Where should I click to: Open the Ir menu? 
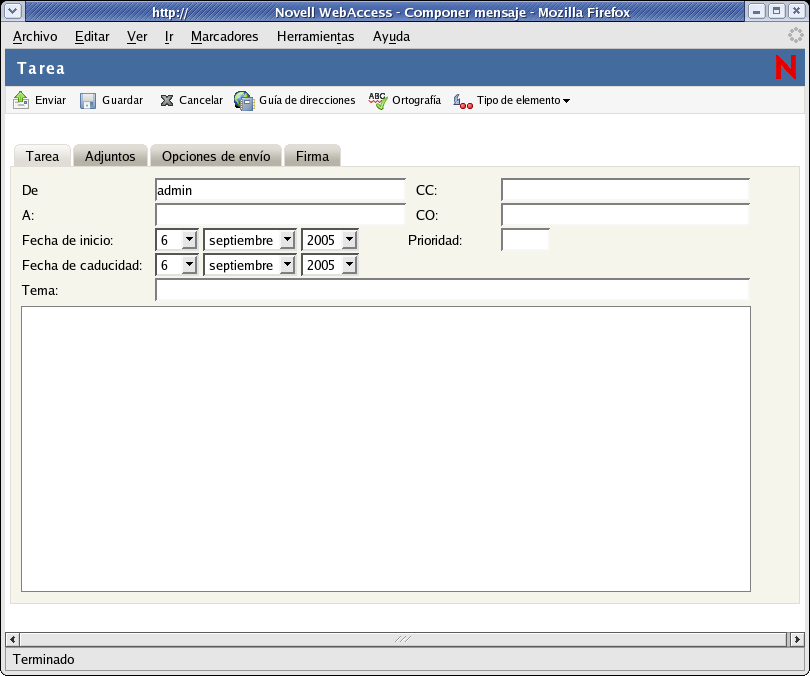coord(169,37)
